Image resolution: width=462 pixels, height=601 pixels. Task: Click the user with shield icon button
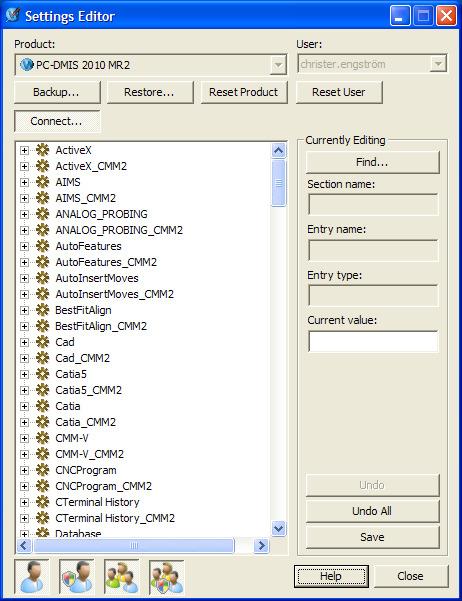click(77, 577)
